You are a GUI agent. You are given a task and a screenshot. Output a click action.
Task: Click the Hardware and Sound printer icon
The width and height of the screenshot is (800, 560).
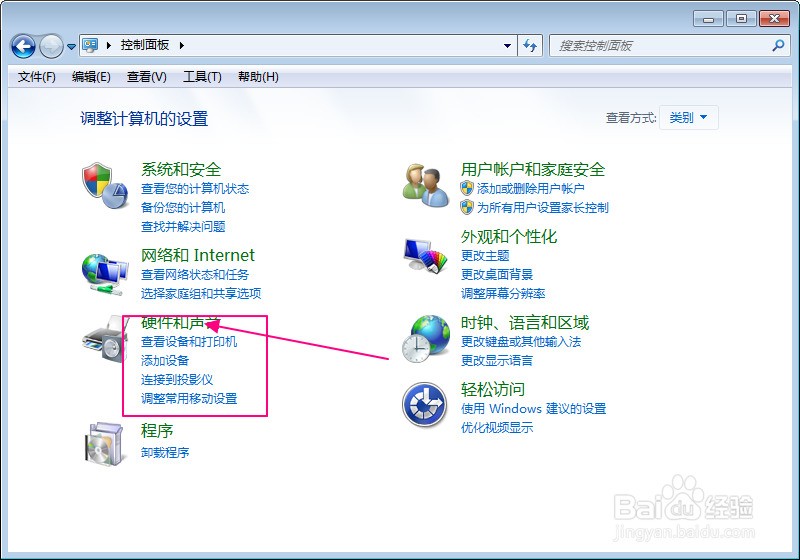pyautogui.click(x=104, y=340)
